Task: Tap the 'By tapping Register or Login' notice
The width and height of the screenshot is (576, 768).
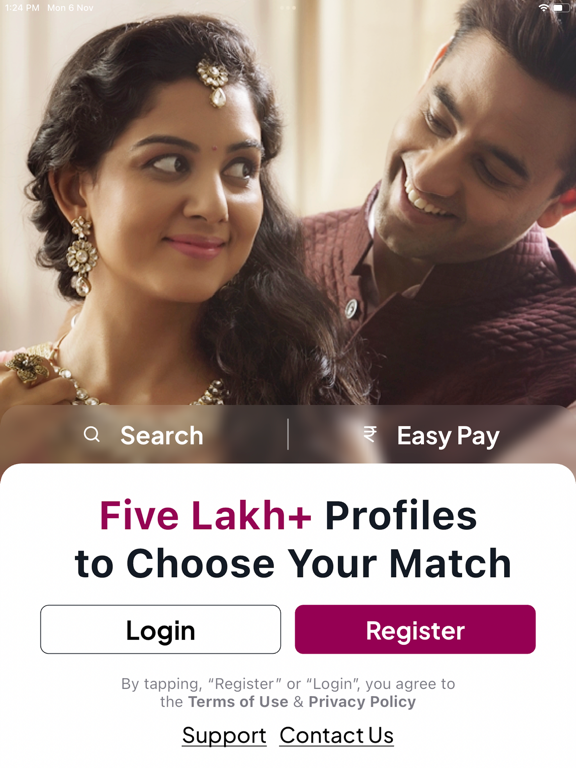Action: (288, 693)
